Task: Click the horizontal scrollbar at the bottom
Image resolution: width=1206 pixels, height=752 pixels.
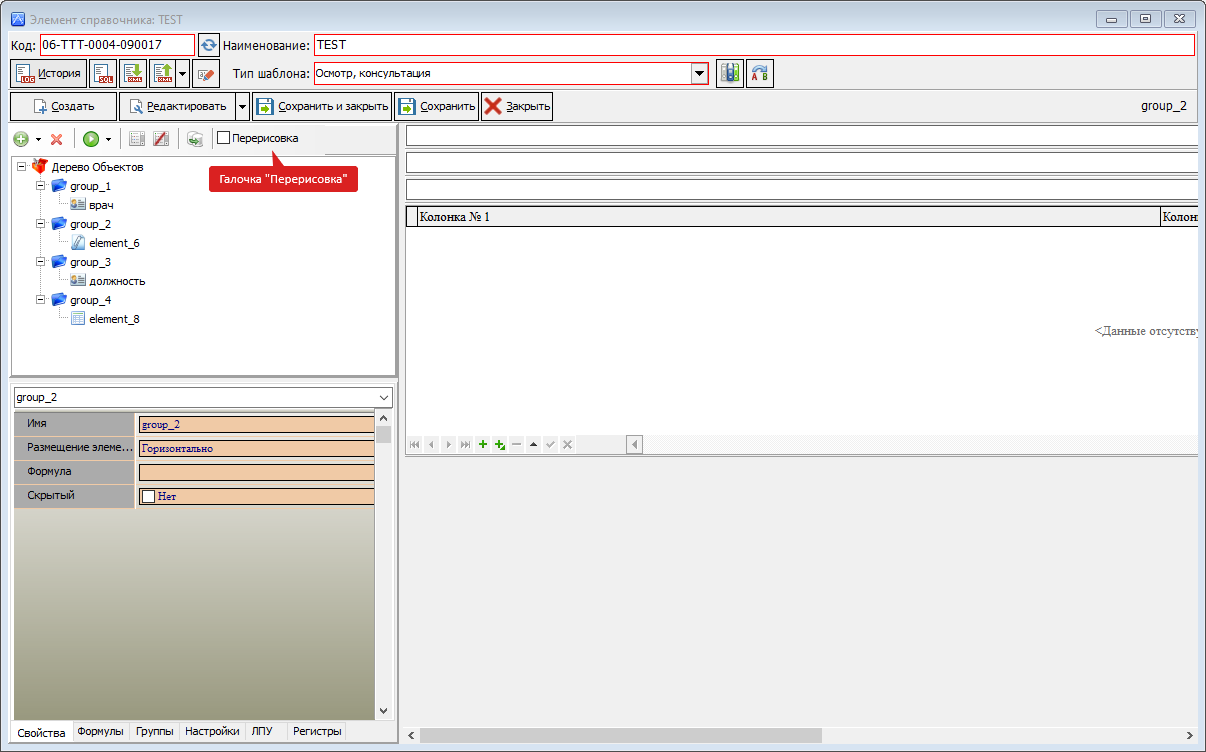Action: pyautogui.click(x=620, y=735)
